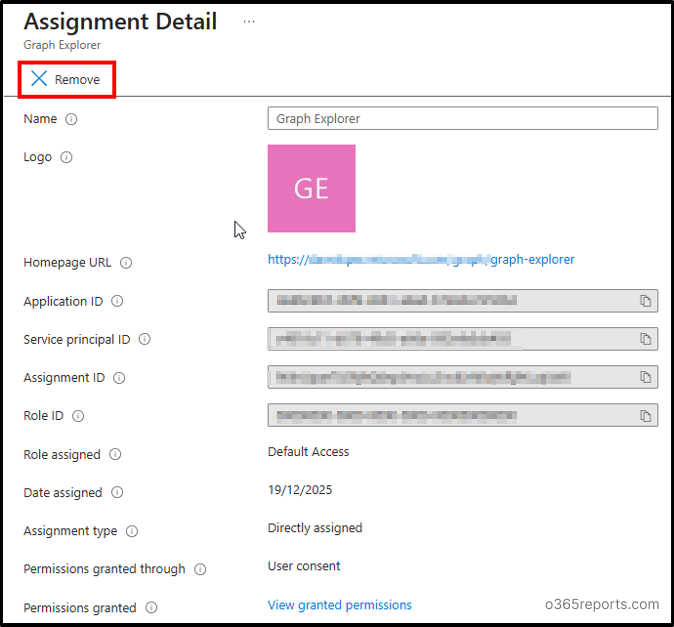This screenshot has height=627, width=674.
Task: Click the info icon beside Permissions granted
Action: point(151,608)
